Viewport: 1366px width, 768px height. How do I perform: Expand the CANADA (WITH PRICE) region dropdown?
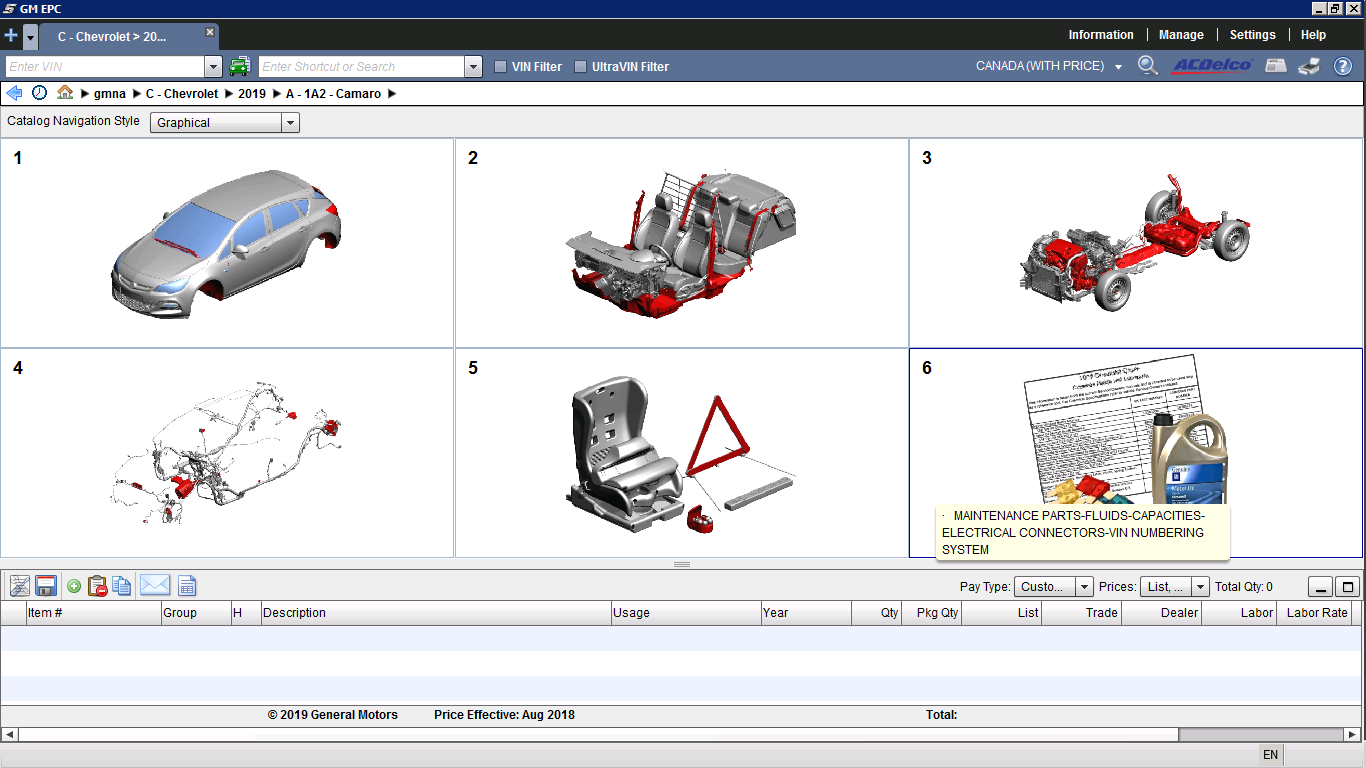tap(1118, 67)
